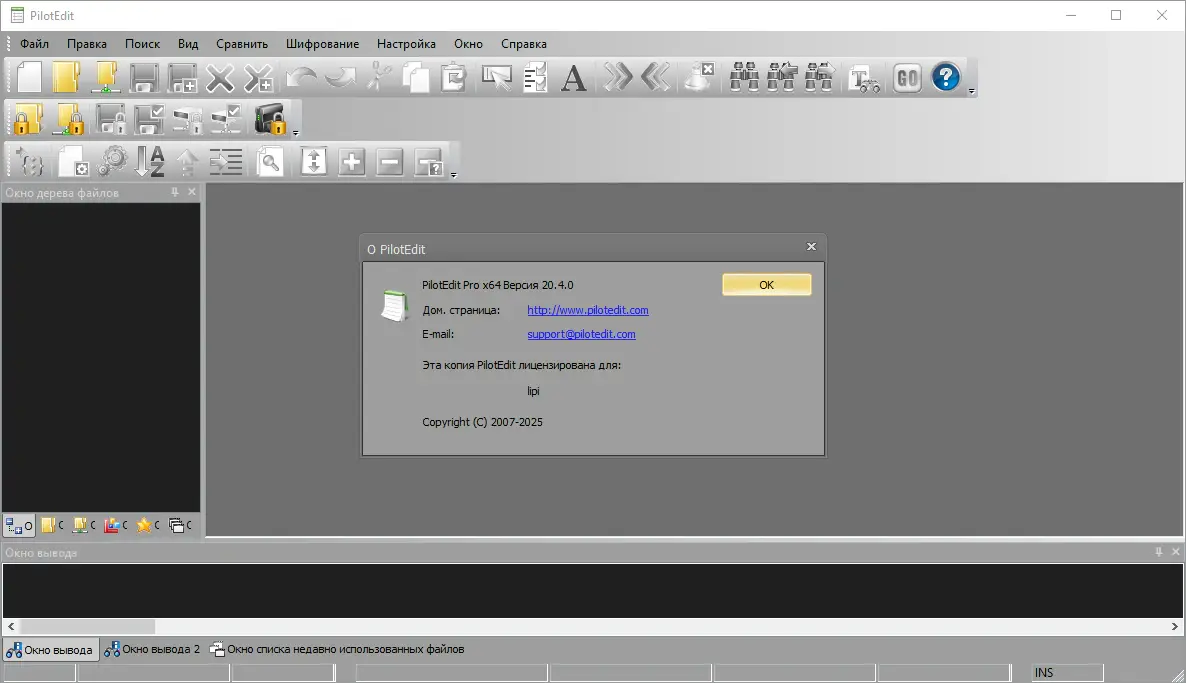Viewport: 1186px width, 683px height.
Task: Copy using the two pages icon
Action: click(x=415, y=78)
